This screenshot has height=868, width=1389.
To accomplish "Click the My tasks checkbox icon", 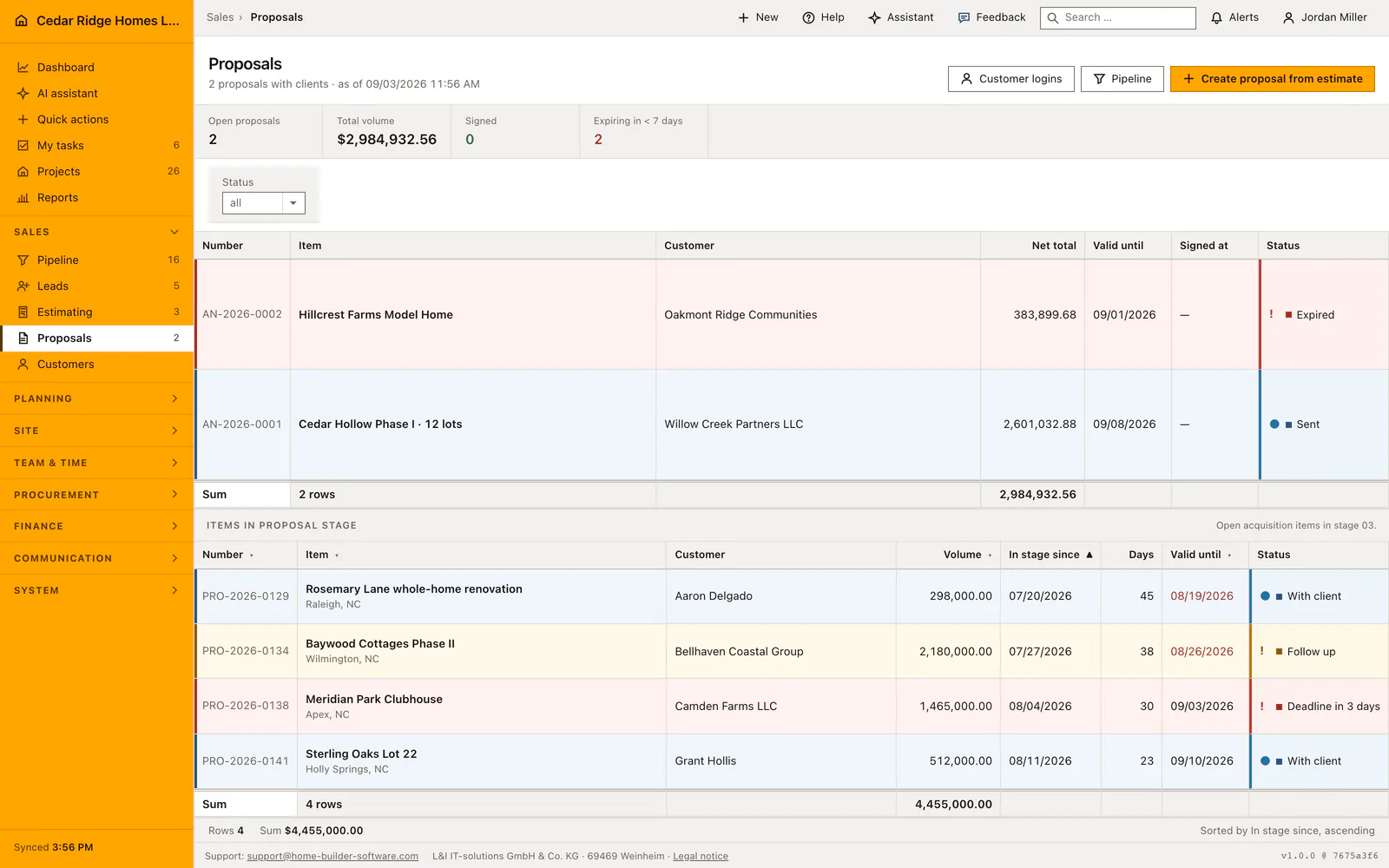I will [x=23, y=146].
